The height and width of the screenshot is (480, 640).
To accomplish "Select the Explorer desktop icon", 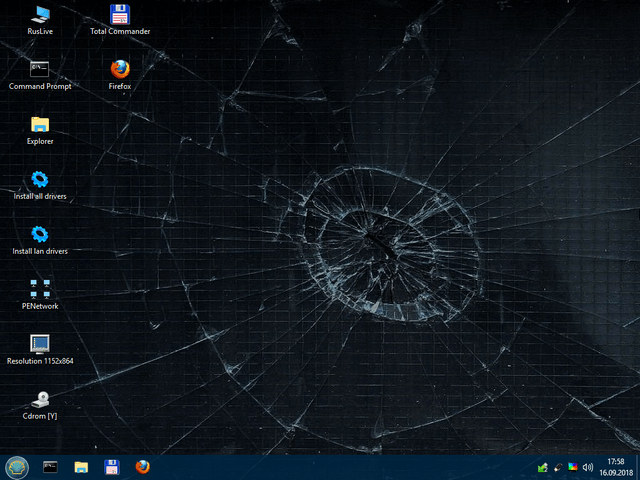I will click(x=40, y=125).
